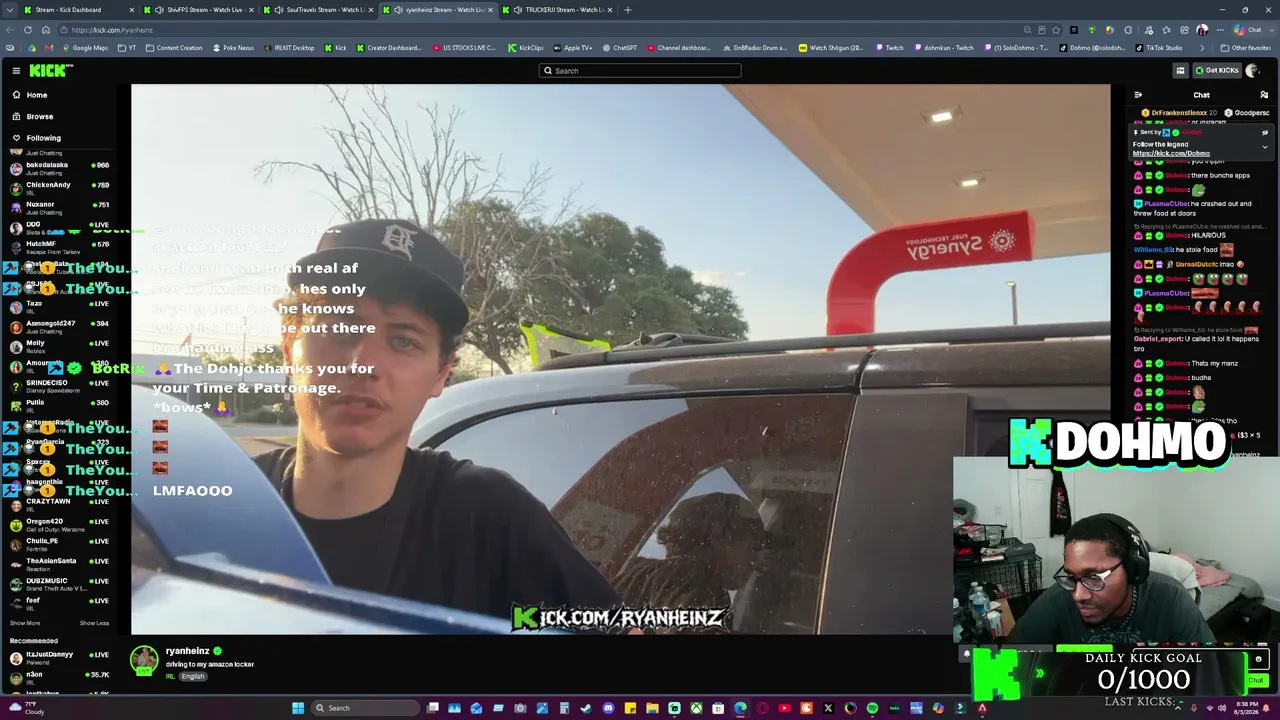Click the zoom magnifier in address bar
1280x720 pixels.
coord(1028,30)
